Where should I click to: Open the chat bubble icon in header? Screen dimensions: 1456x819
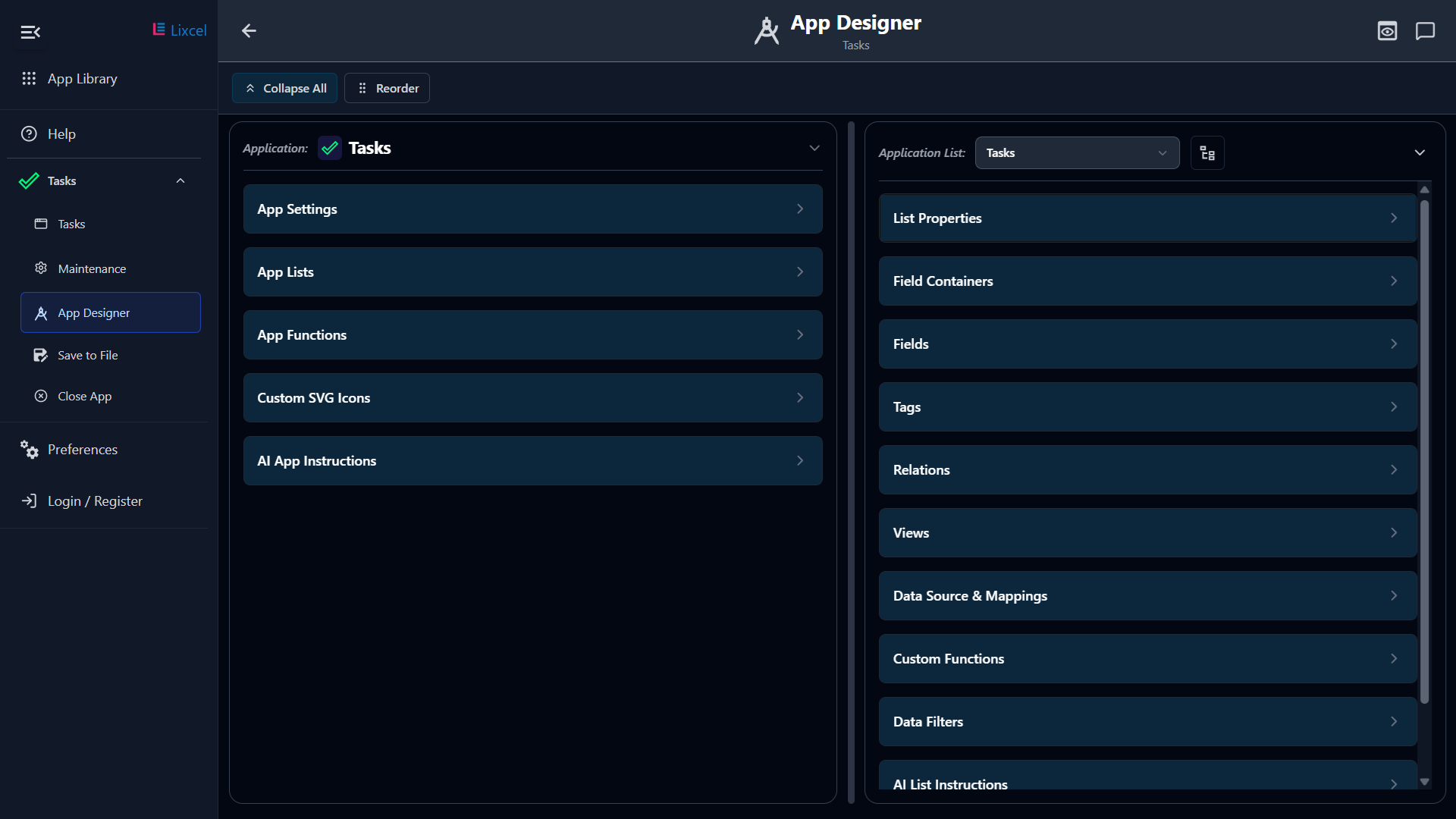pos(1425,31)
